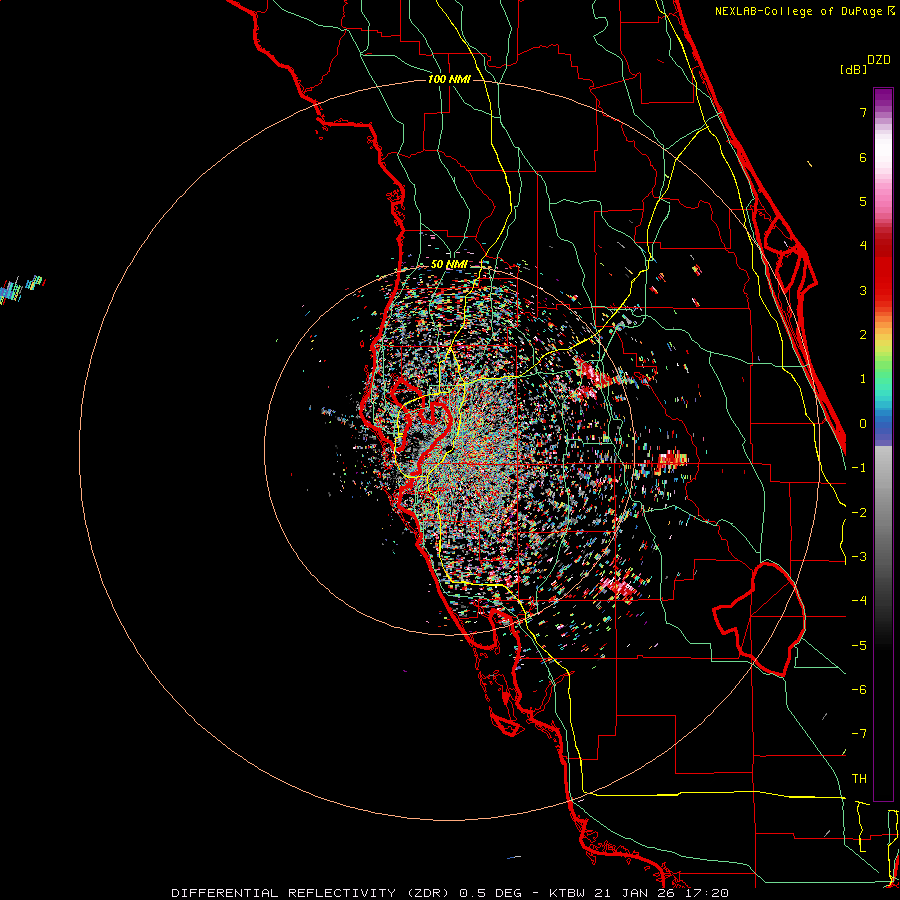
Task: Click the 17:20 timestamp in the footer
Action: coord(705,893)
